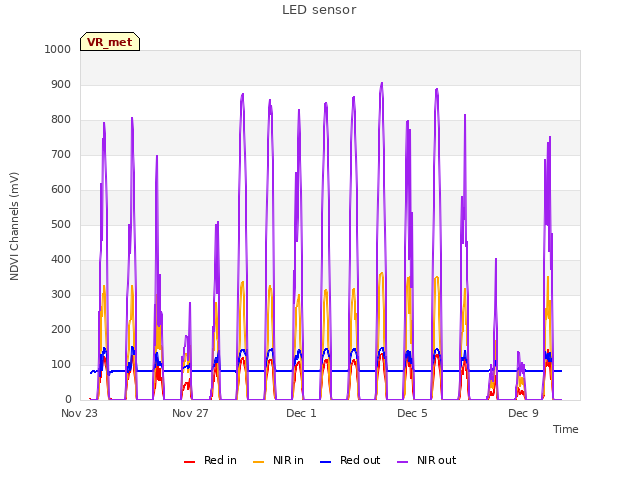The width and height of the screenshot is (640, 480).
Task: Click the blue swatch beside Red out
Action: [x=325, y=462]
